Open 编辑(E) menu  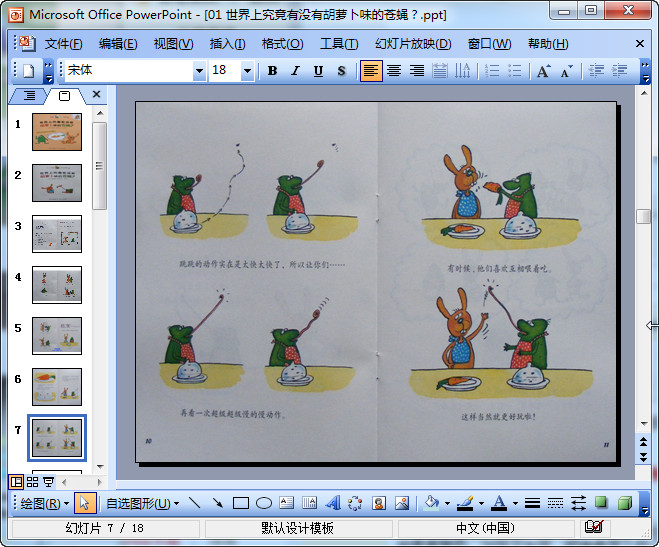coord(118,44)
